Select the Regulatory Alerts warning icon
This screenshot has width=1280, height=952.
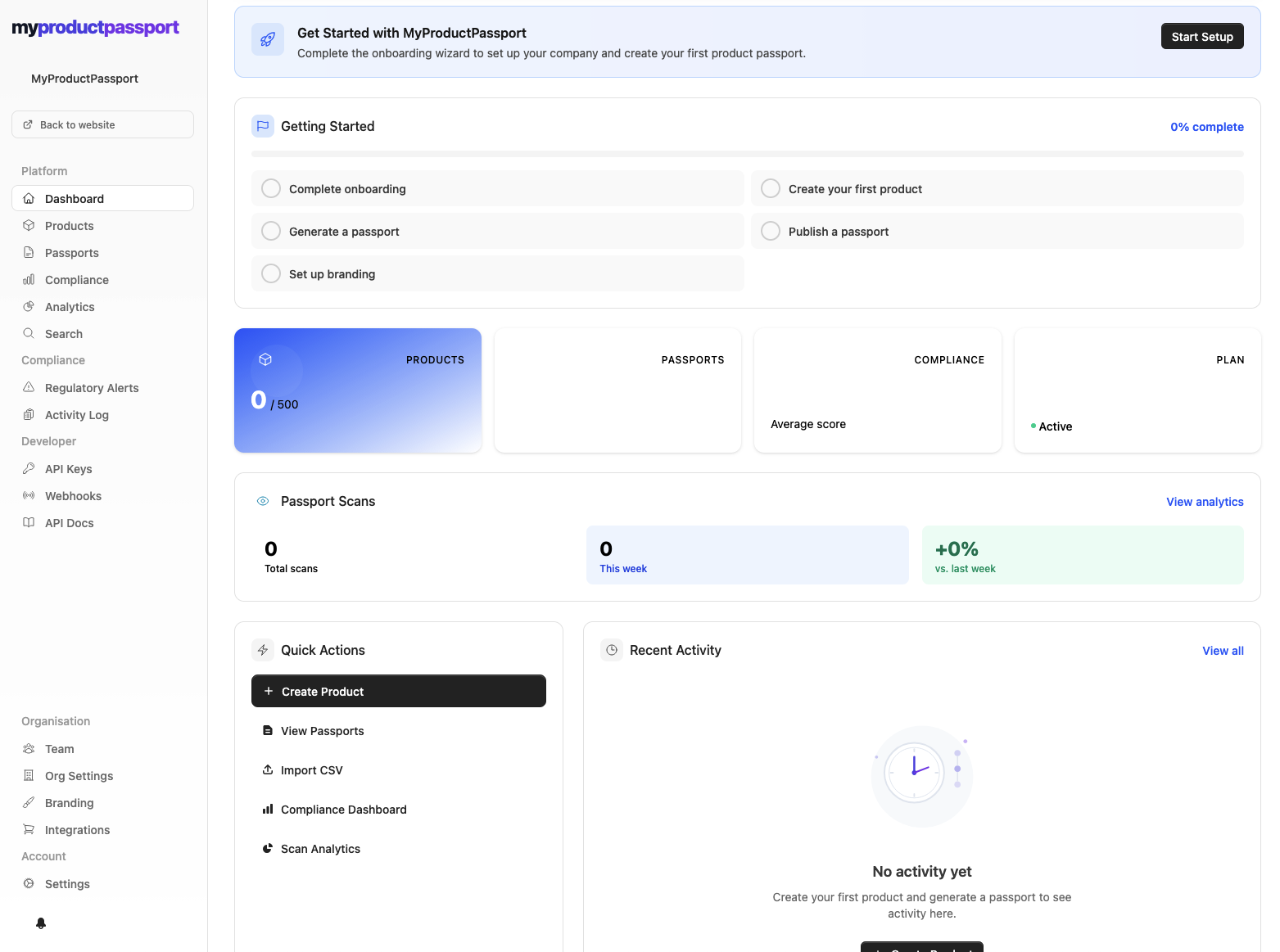(x=29, y=387)
